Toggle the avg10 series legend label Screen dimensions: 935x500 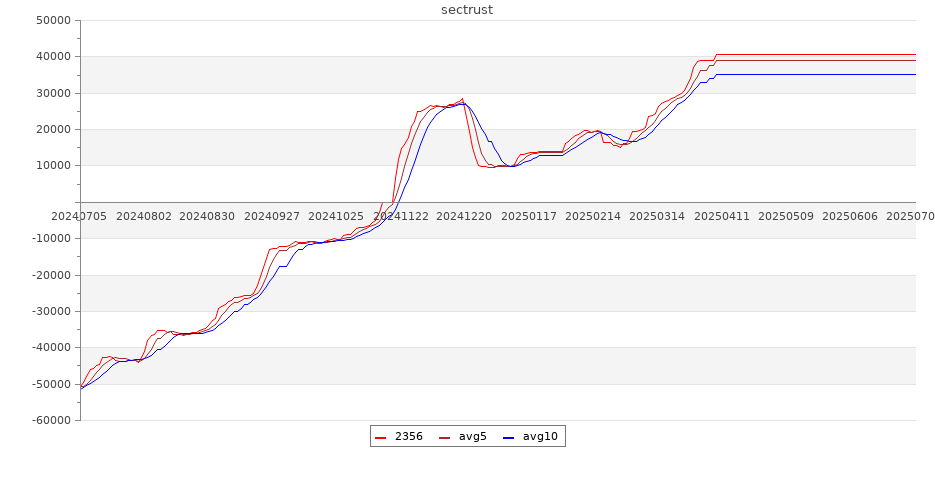[540, 437]
